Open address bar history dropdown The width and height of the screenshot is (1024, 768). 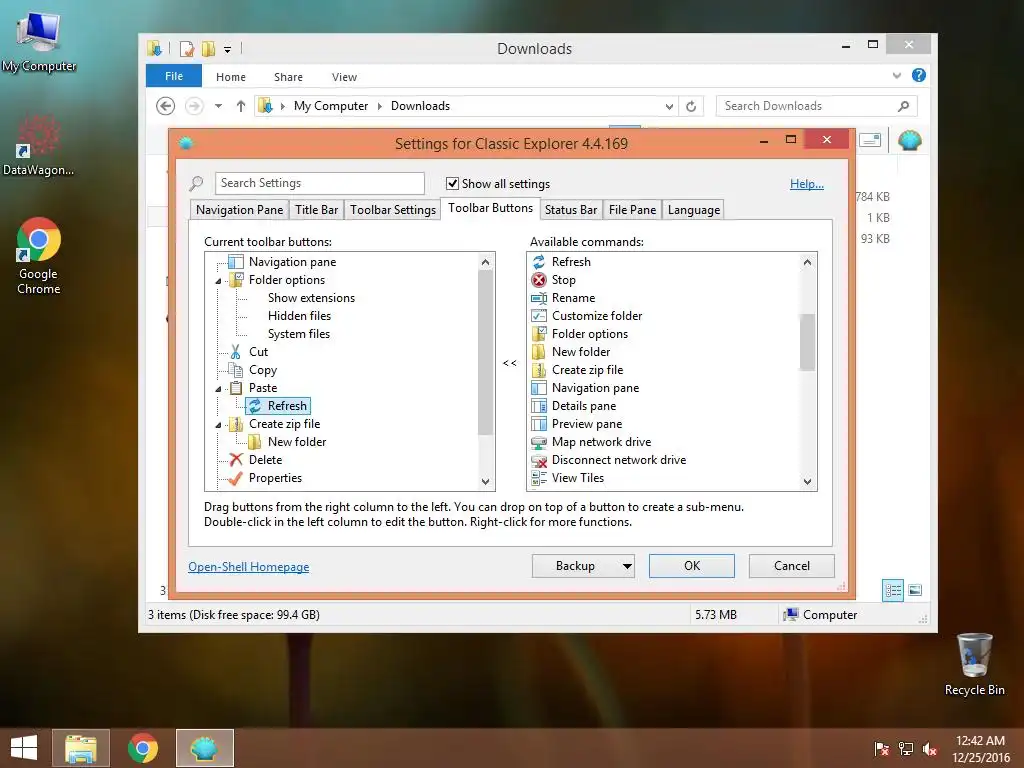[669, 106]
